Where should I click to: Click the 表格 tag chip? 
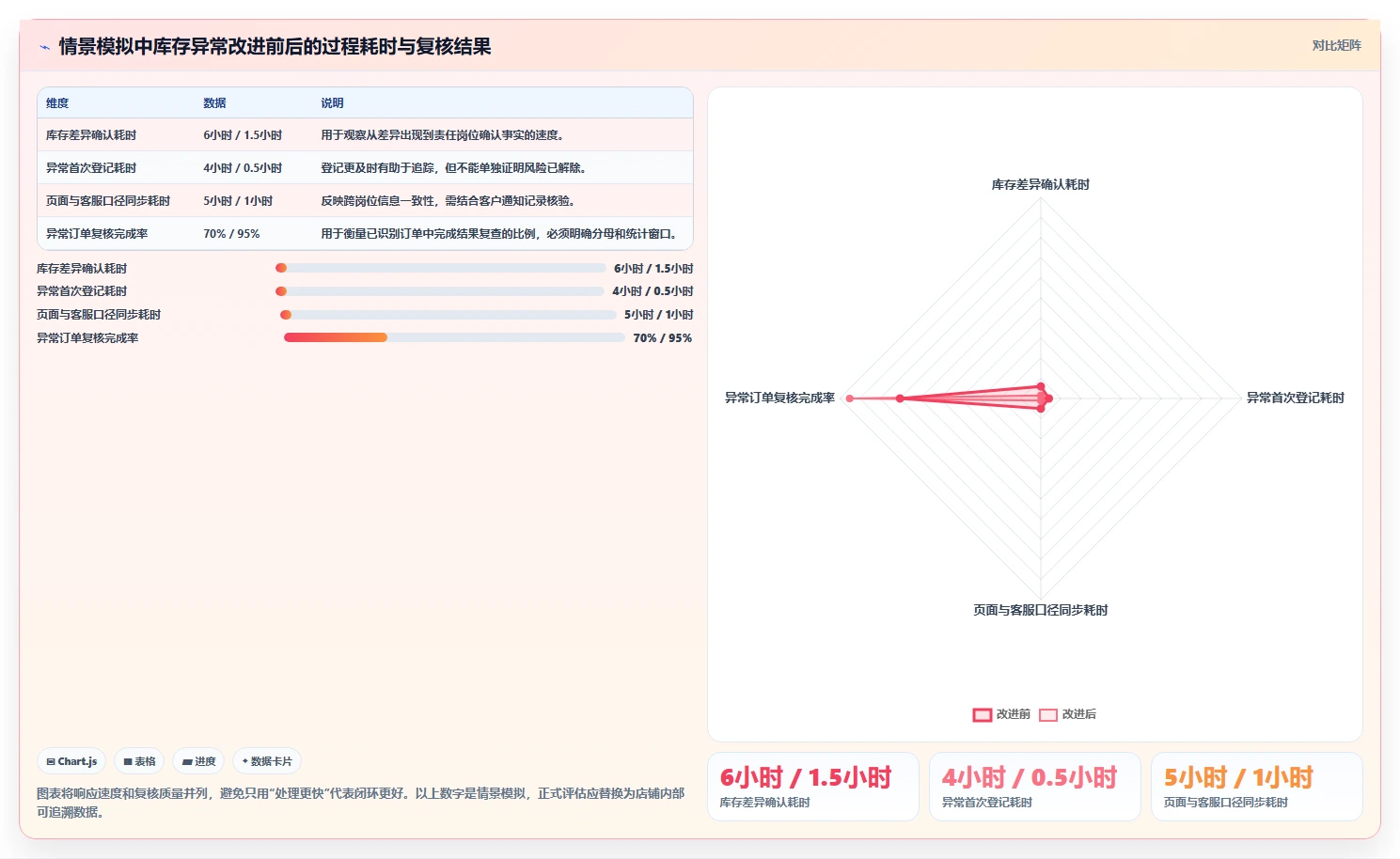139,761
